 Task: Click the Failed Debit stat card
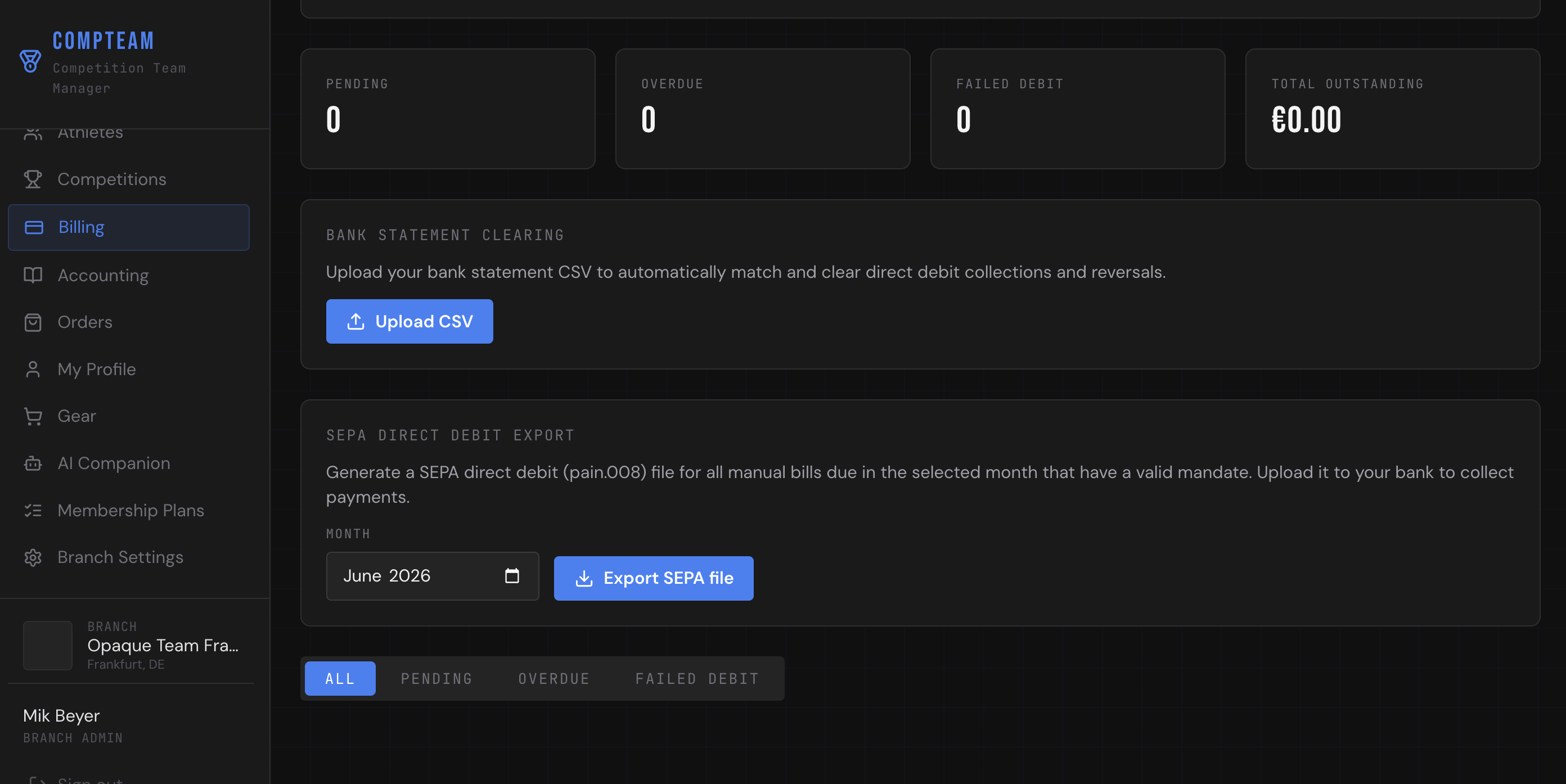pos(1078,109)
